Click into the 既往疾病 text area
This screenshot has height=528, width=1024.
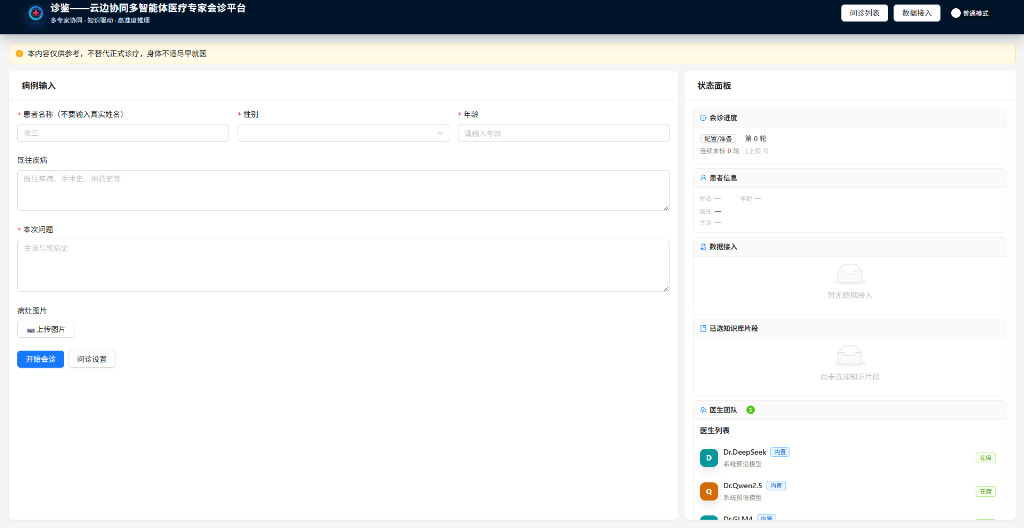pos(344,191)
